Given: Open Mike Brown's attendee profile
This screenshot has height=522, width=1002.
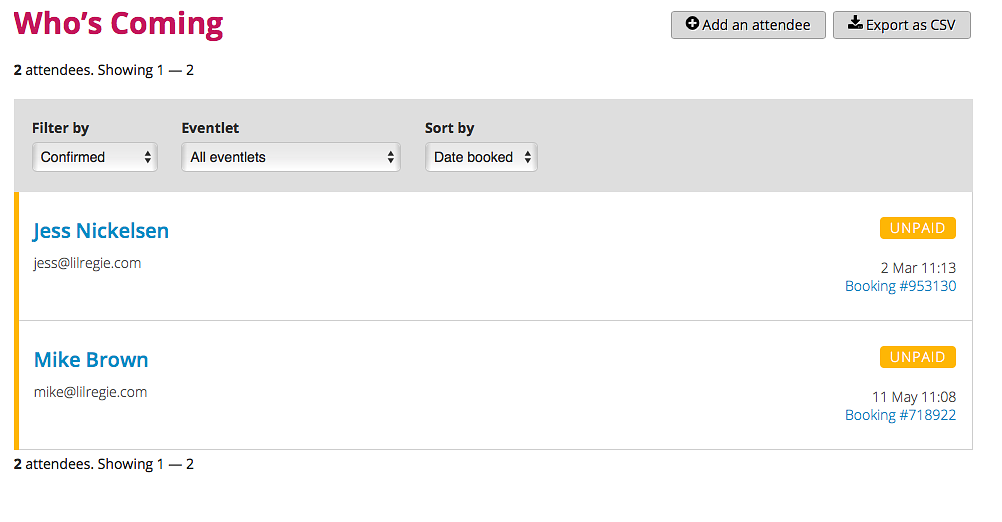Looking at the screenshot, I should click(x=91, y=360).
